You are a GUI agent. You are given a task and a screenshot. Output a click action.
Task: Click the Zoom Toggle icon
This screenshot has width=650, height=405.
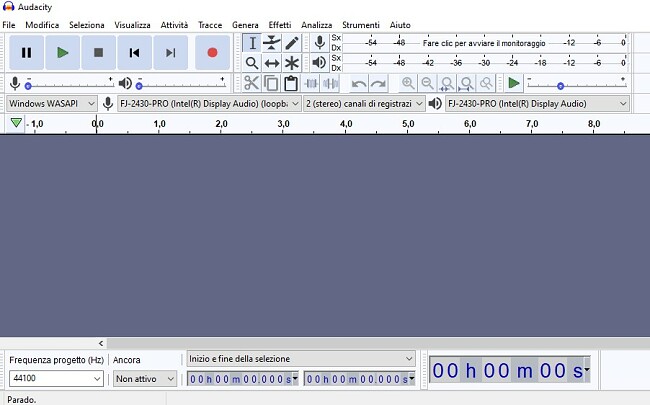[486, 84]
